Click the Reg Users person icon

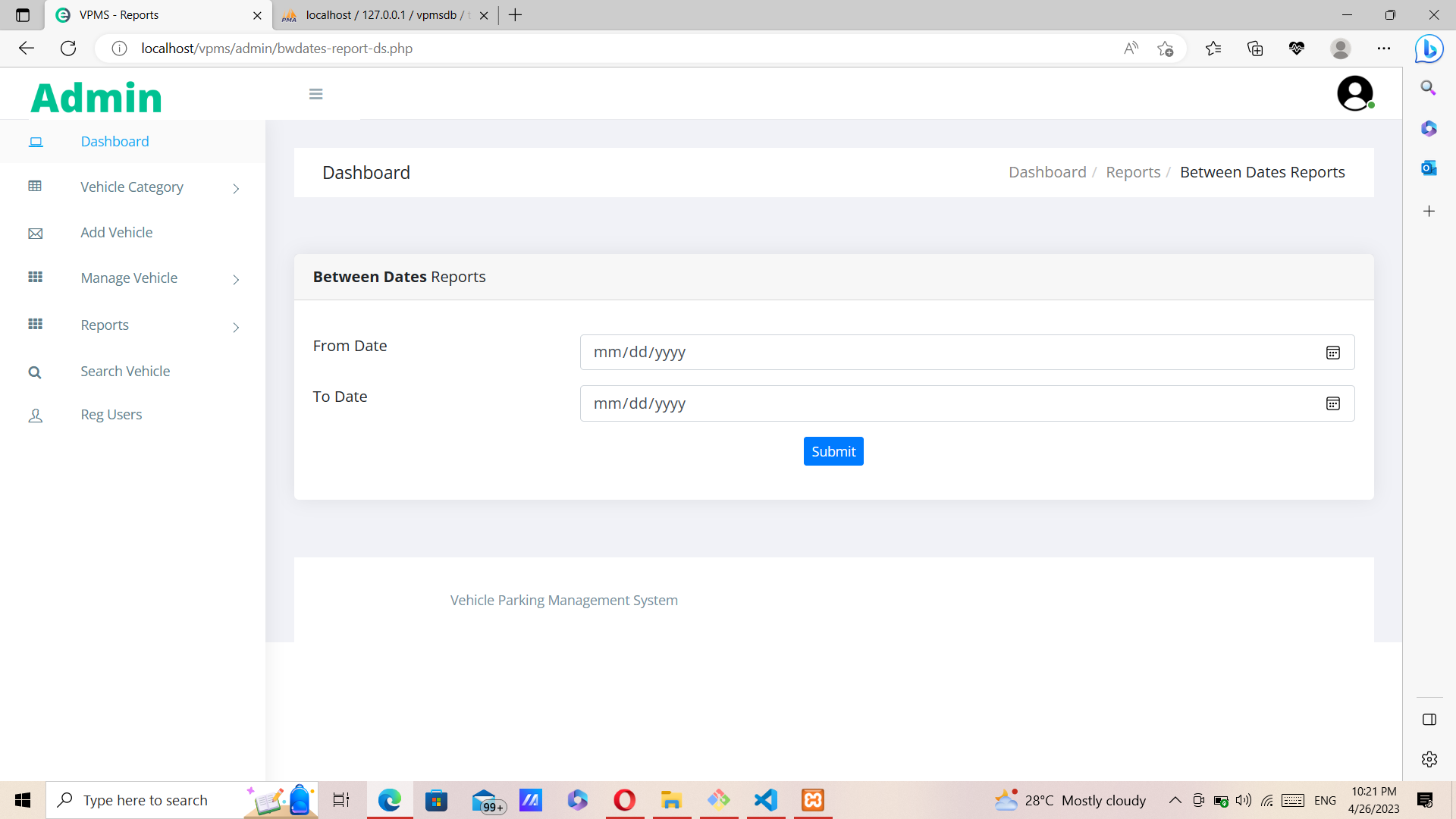tap(35, 415)
